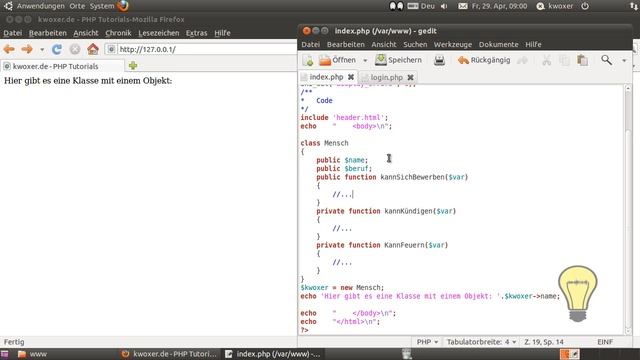Open gedit Suchen menu
Viewport: 640px width, 360px height.
[x=415, y=44]
